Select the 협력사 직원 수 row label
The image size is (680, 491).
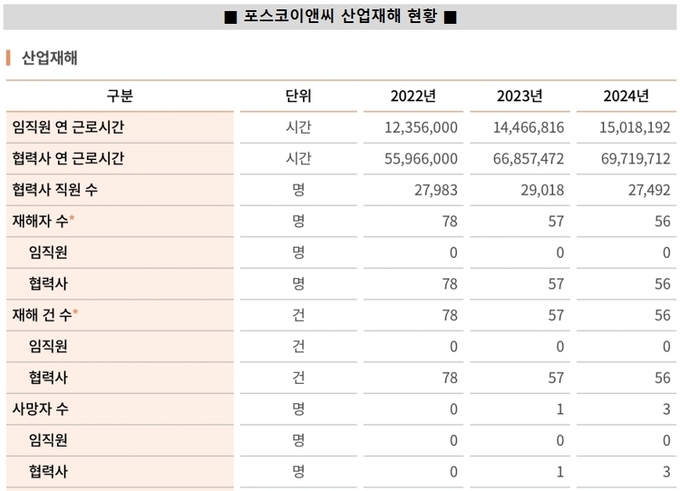[55, 190]
